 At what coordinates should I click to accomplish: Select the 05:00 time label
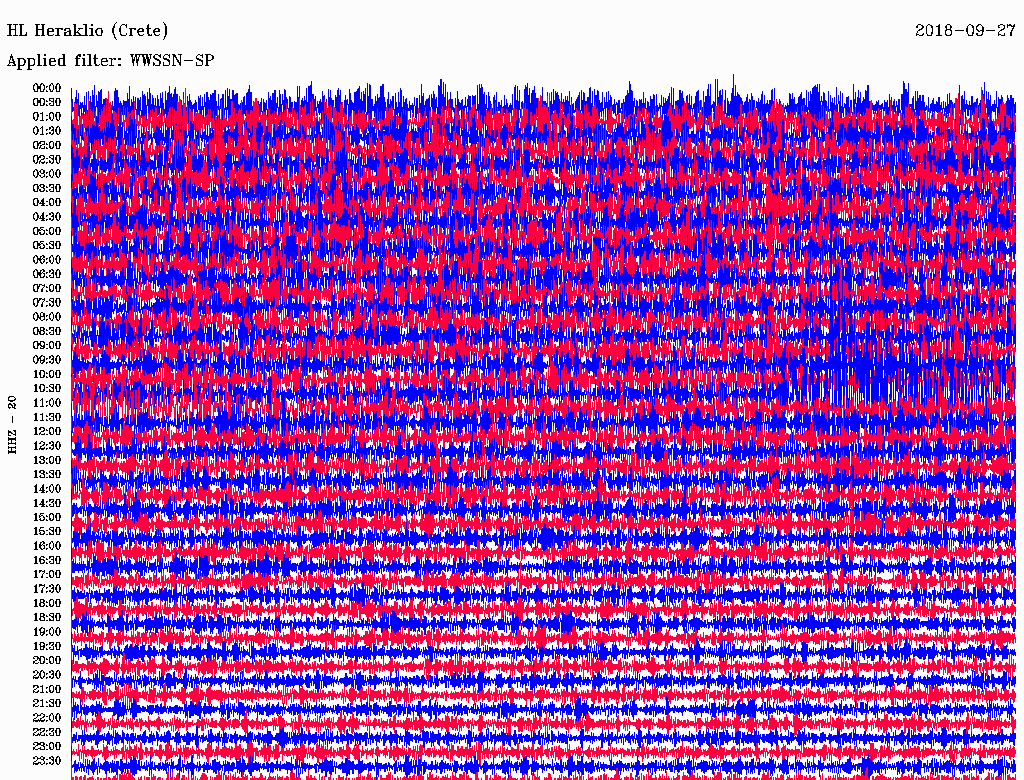tap(46, 231)
